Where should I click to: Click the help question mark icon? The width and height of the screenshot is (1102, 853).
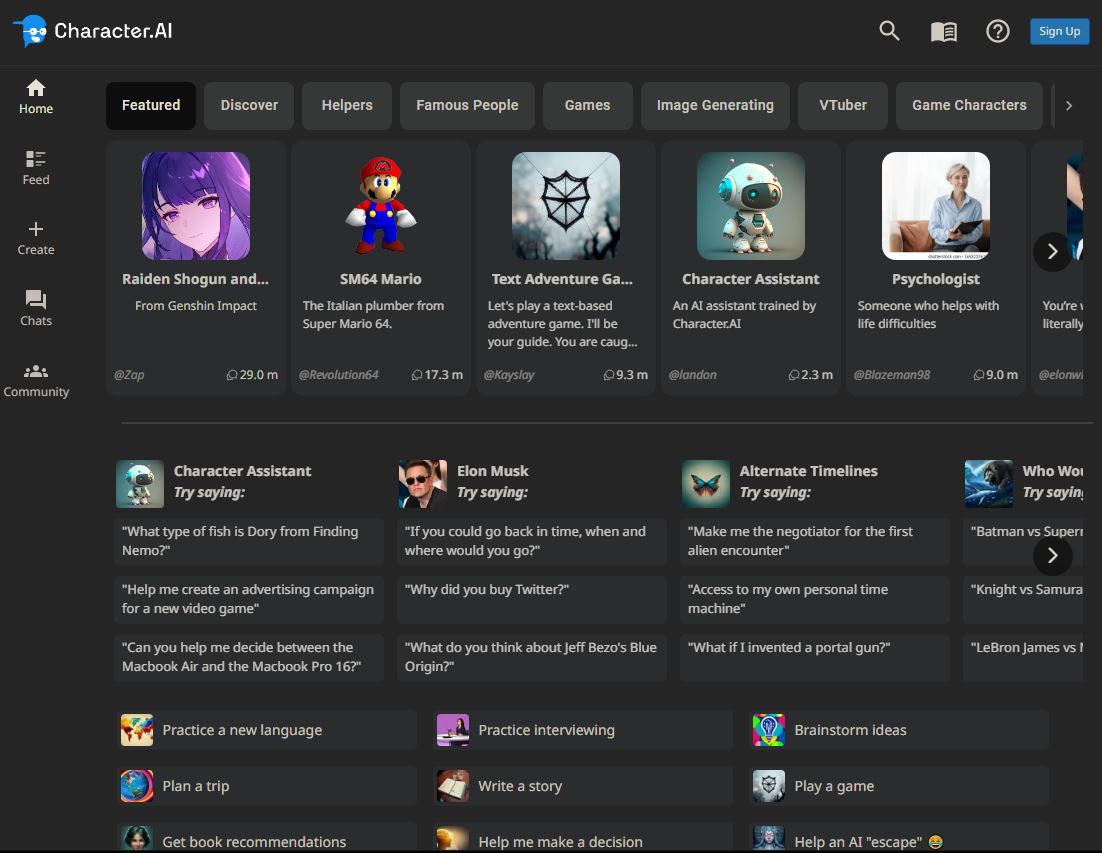click(997, 31)
